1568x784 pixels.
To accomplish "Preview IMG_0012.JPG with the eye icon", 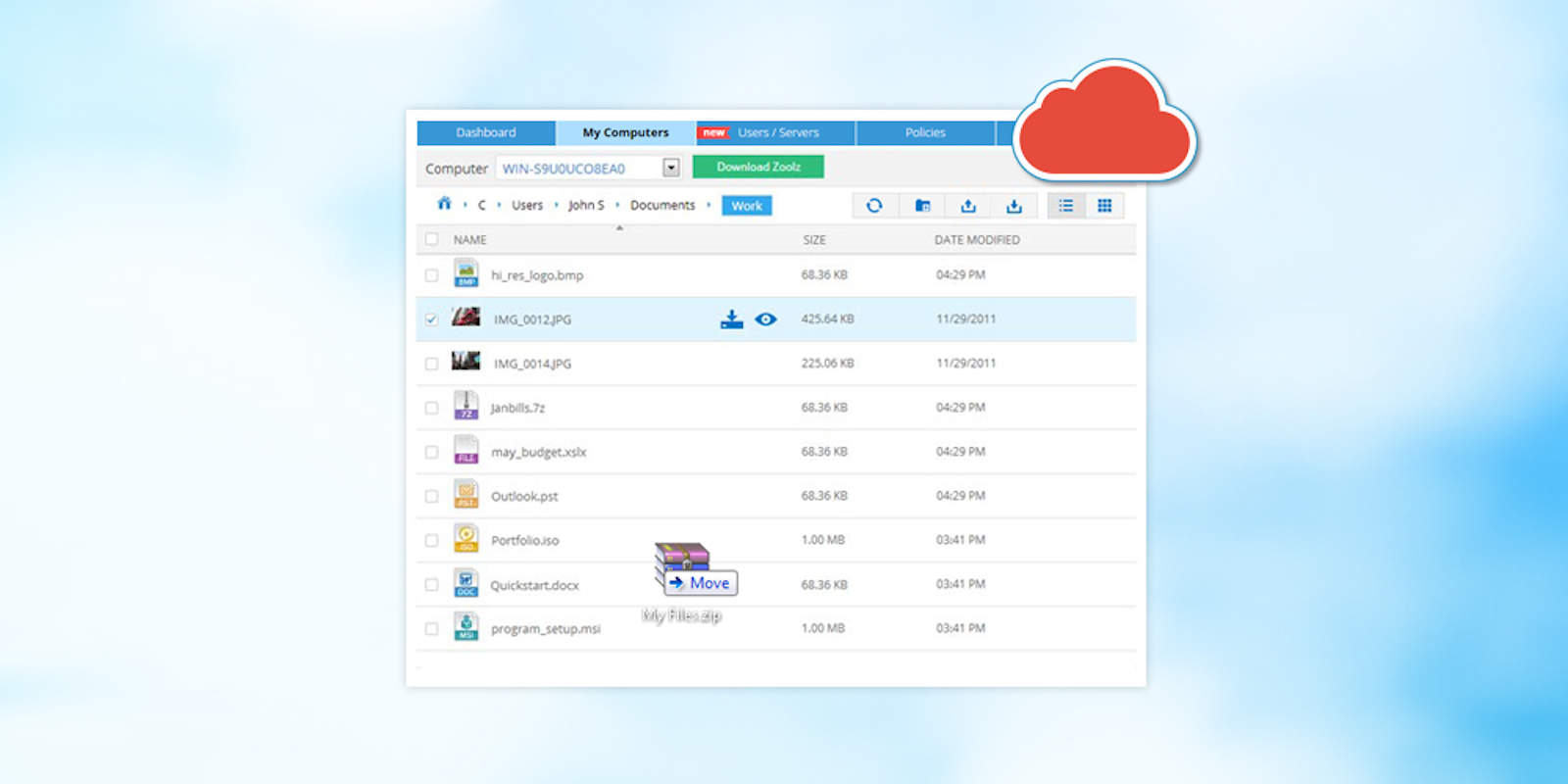I will point(766,319).
